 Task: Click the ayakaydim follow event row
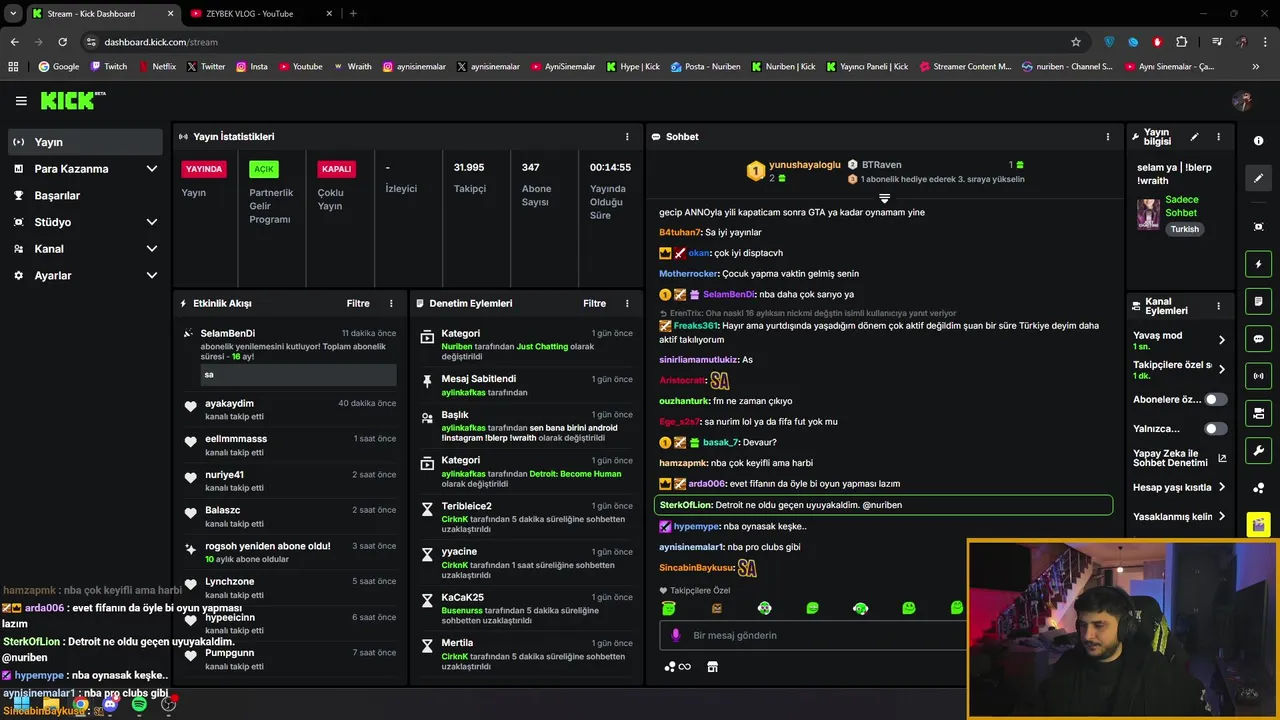(290, 410)
